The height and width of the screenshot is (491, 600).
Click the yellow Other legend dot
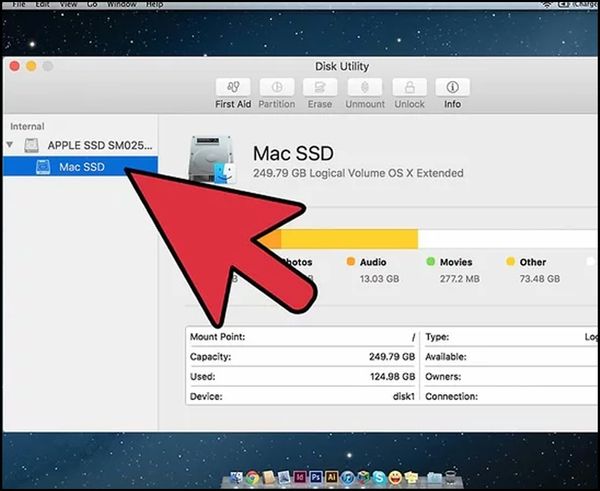click(510, 262)
